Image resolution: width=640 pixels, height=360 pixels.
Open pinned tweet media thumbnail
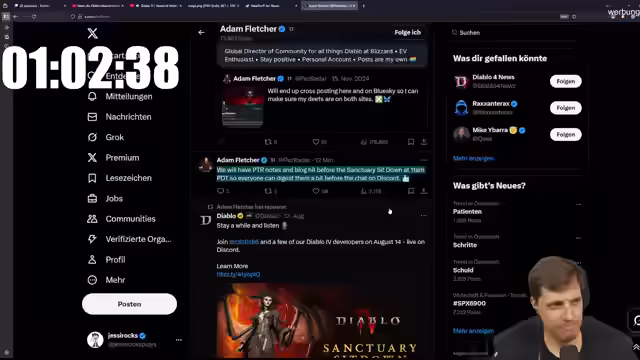(243, 107)
